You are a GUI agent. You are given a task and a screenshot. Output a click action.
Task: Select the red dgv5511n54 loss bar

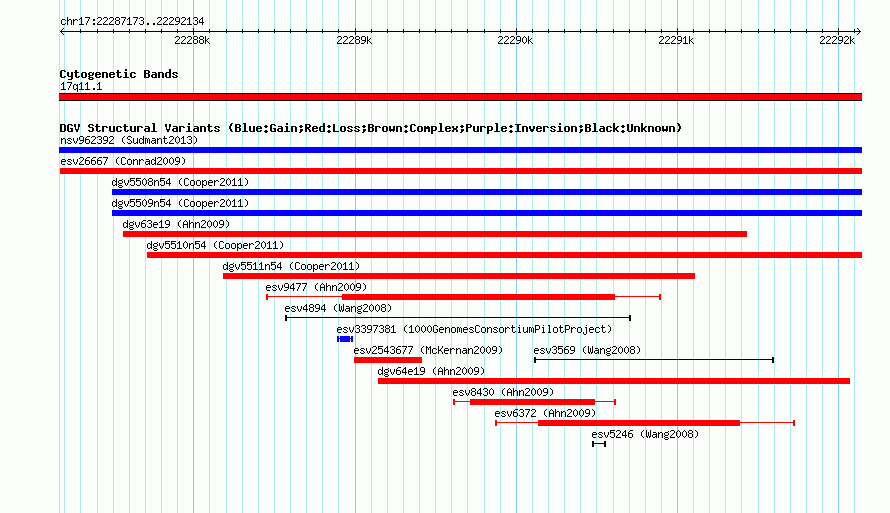coord(459,276)
